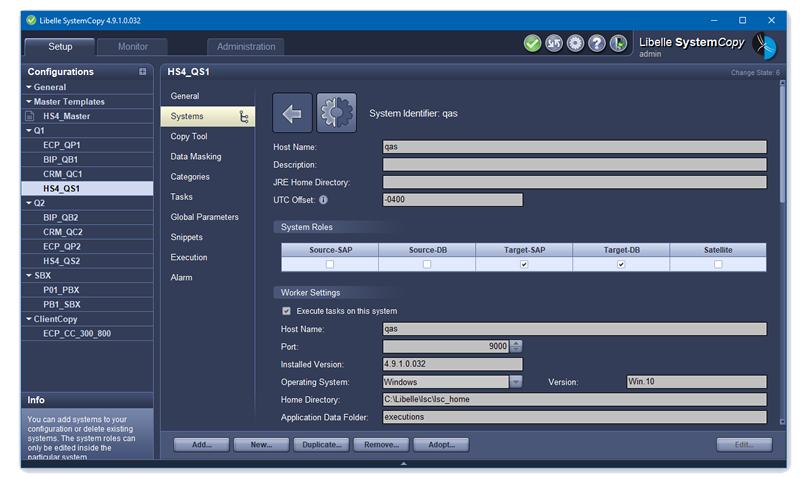Screen dimensions: 800x478
Task: Toggle the Target-DB role checkbox
Action: pos(621,265)
